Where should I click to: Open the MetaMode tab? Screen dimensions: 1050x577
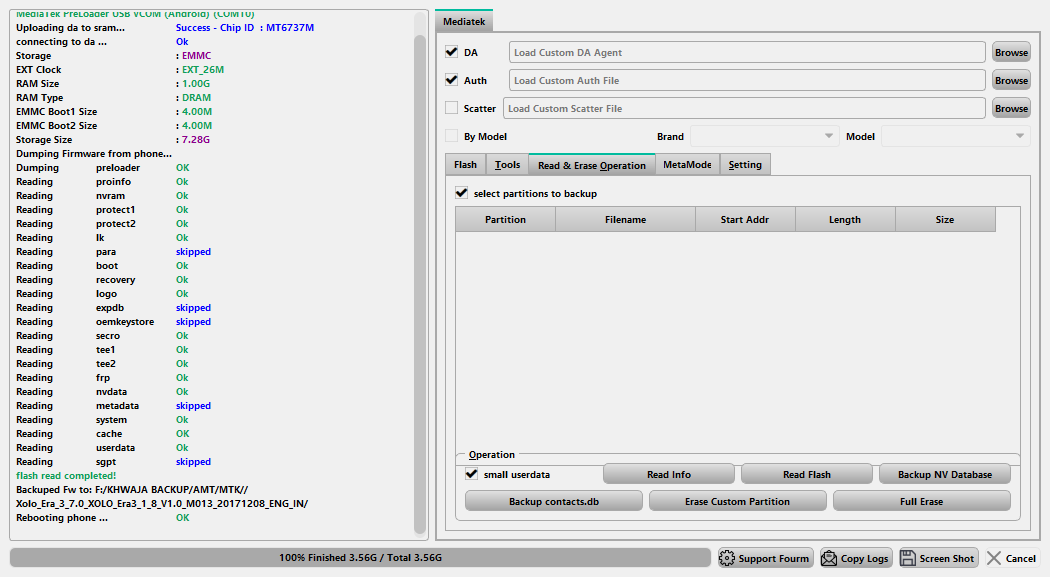pyautogui.click(x=687, y=165)
